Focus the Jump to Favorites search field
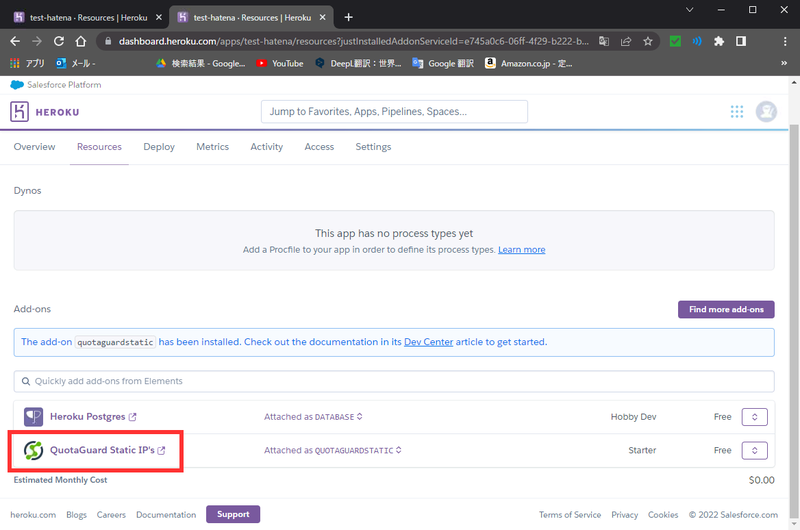The height and width of the screenshot is (530, 800). click(394, 112)
